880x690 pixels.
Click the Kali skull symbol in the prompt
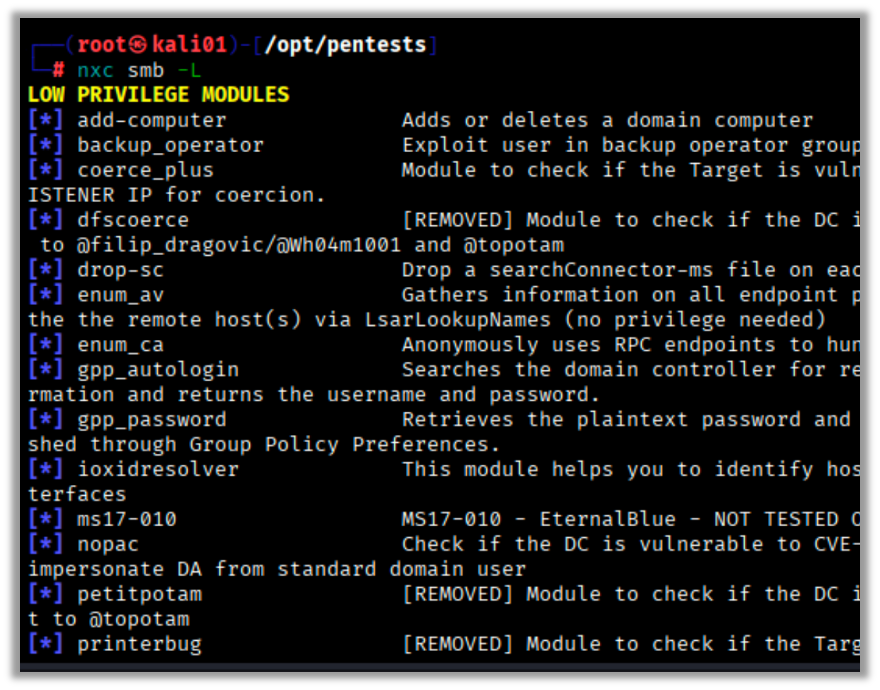tap(140, 45)
